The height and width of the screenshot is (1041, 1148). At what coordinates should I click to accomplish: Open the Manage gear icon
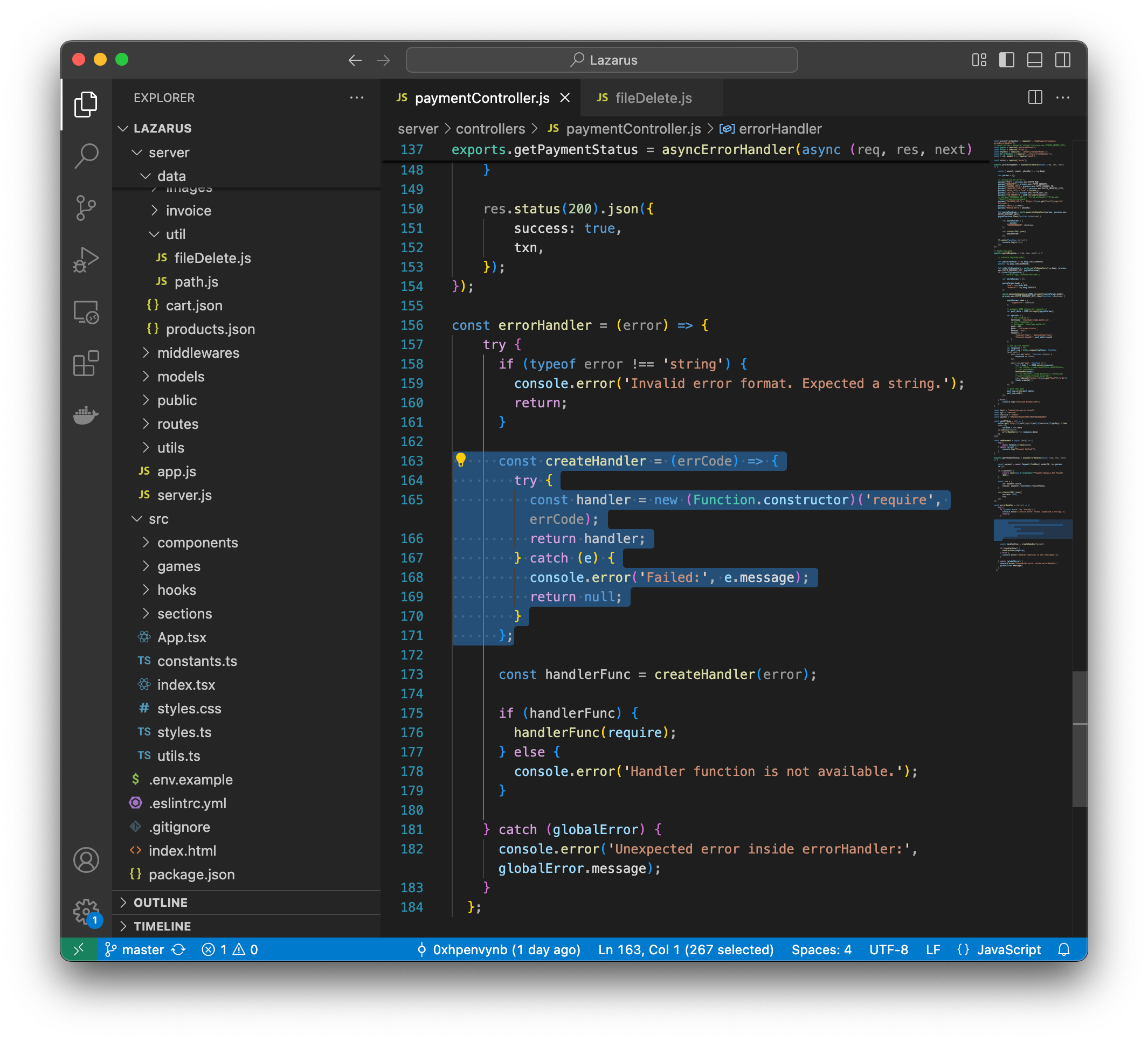tap(86, 912)
